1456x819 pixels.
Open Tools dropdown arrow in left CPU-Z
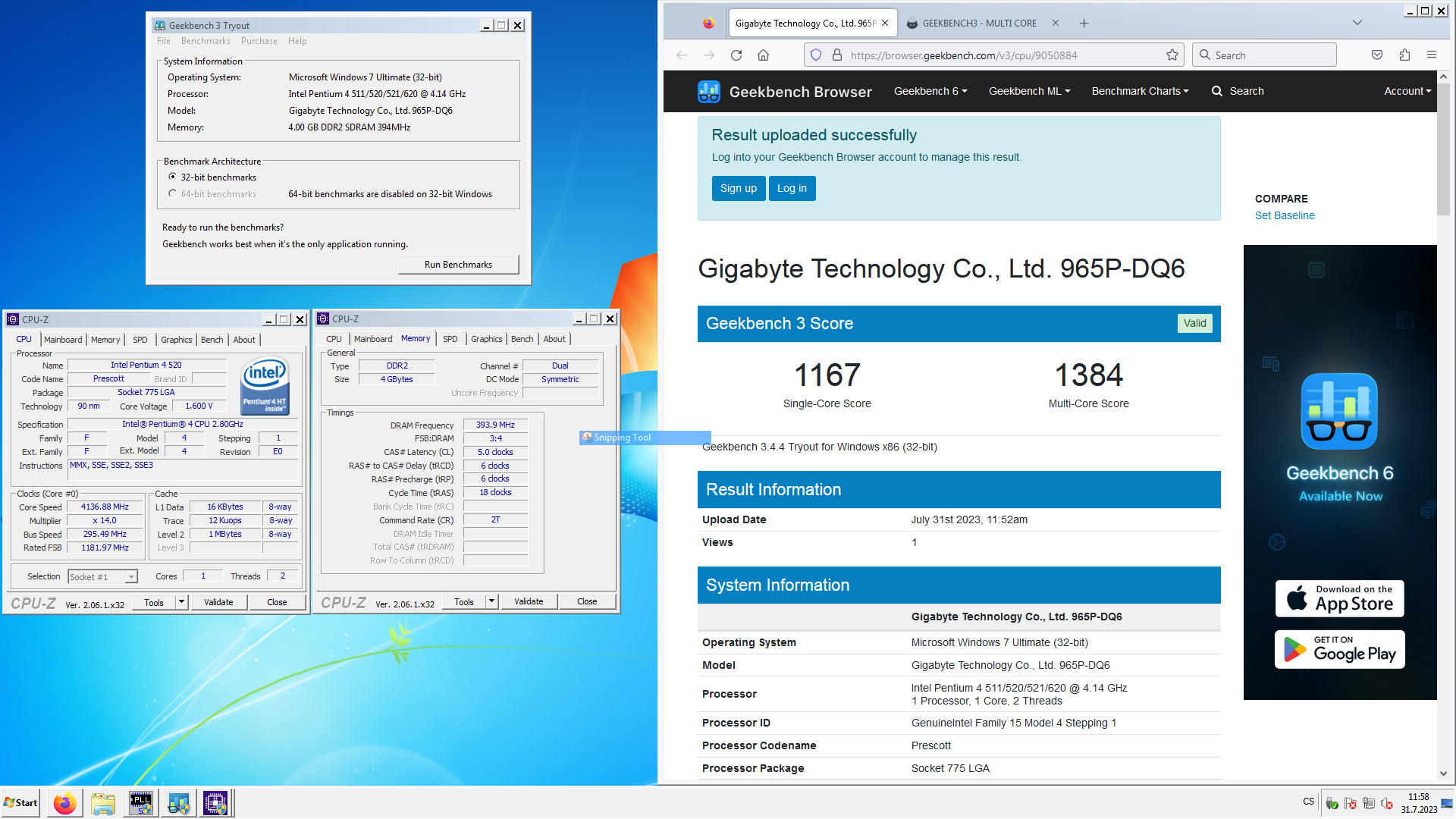pyautogui.click(x=181, y=602)
